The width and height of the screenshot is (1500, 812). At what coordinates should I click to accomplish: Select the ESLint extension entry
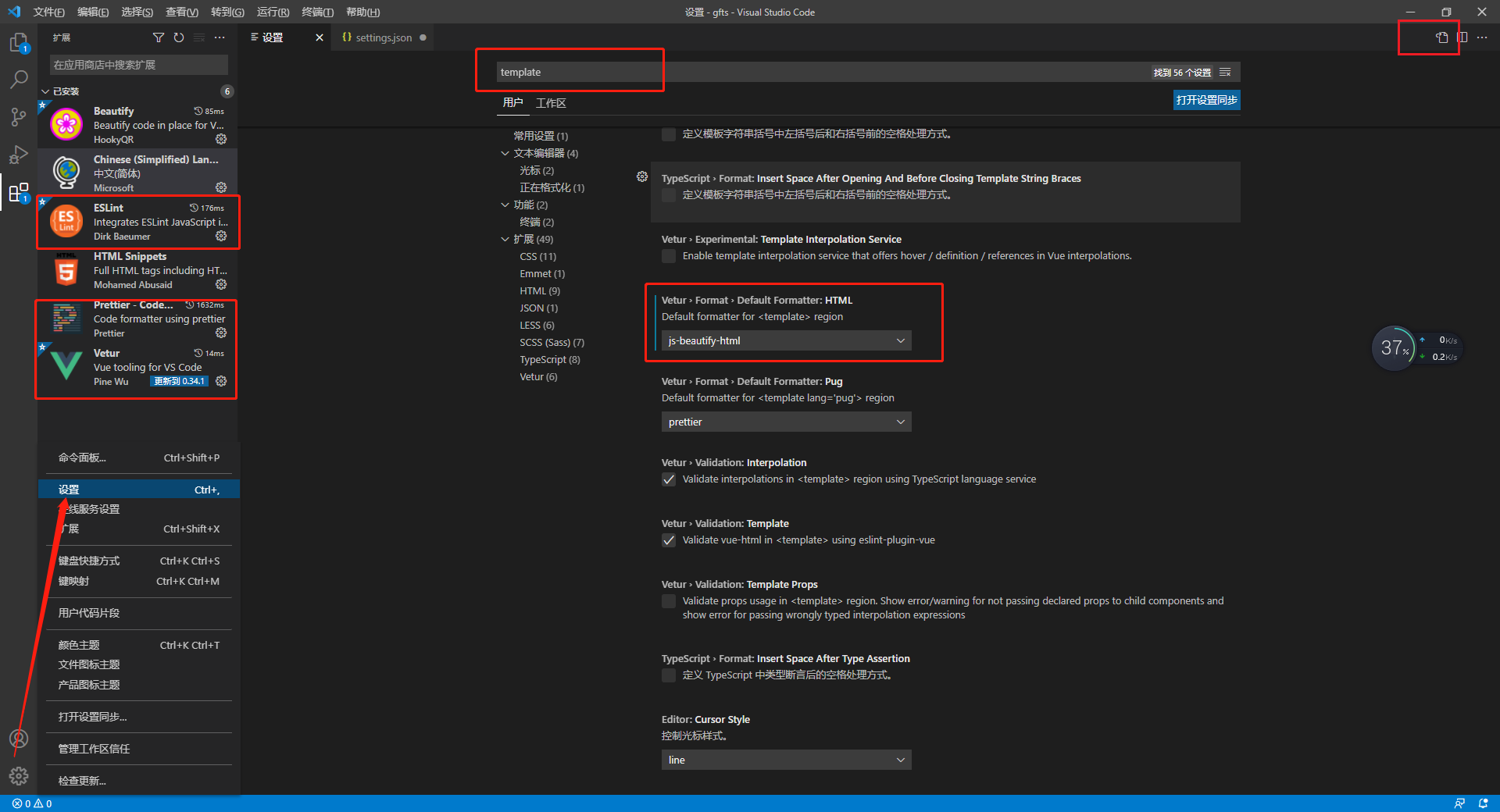point(138,222)
